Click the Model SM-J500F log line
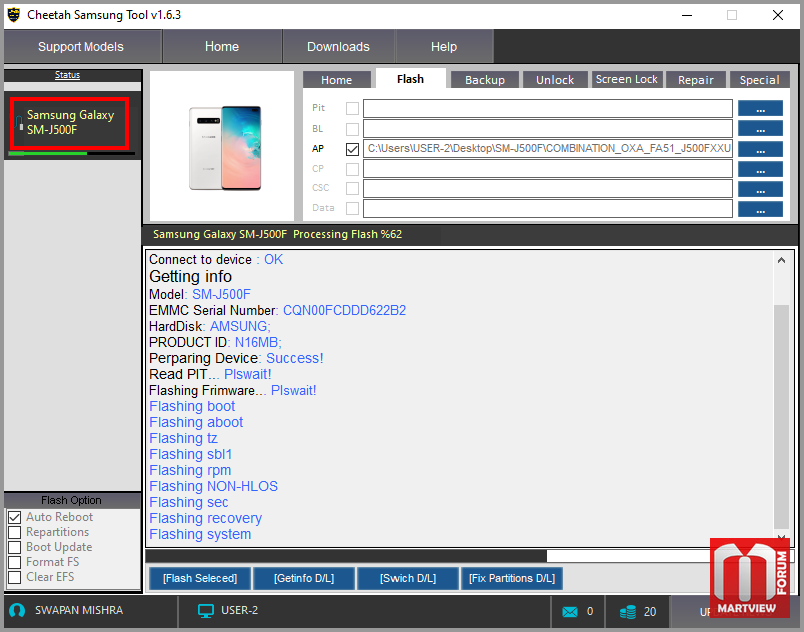The image size is (804, 632). pos(200,295)
